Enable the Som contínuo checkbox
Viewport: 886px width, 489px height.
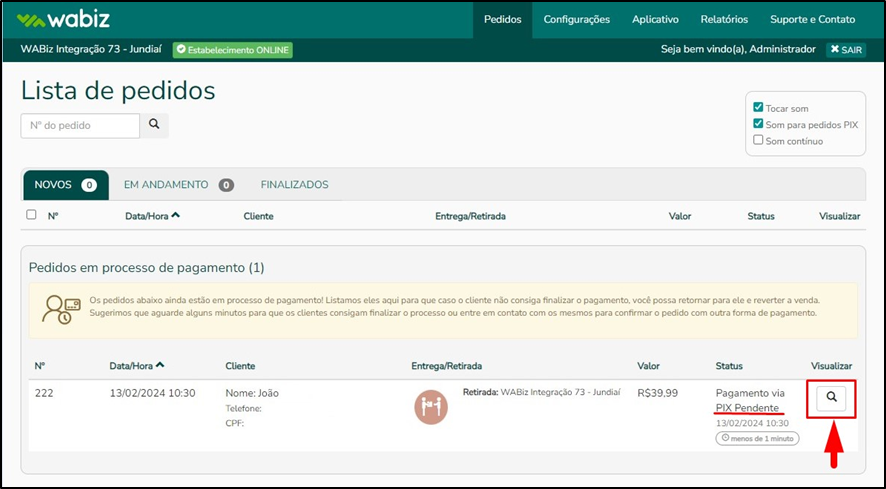pos(758,140)
